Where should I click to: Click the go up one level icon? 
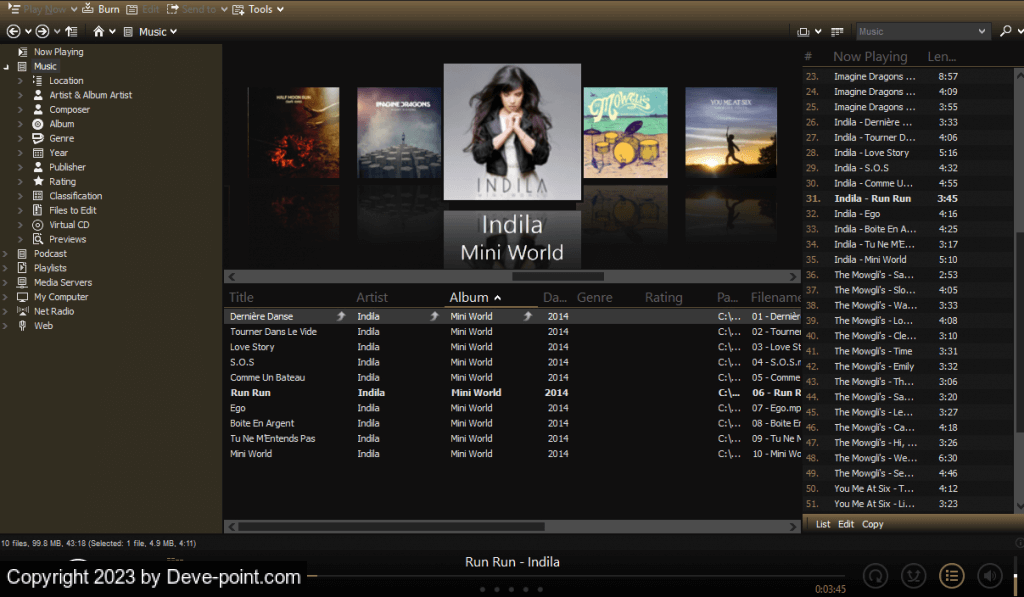pos(71,32)
